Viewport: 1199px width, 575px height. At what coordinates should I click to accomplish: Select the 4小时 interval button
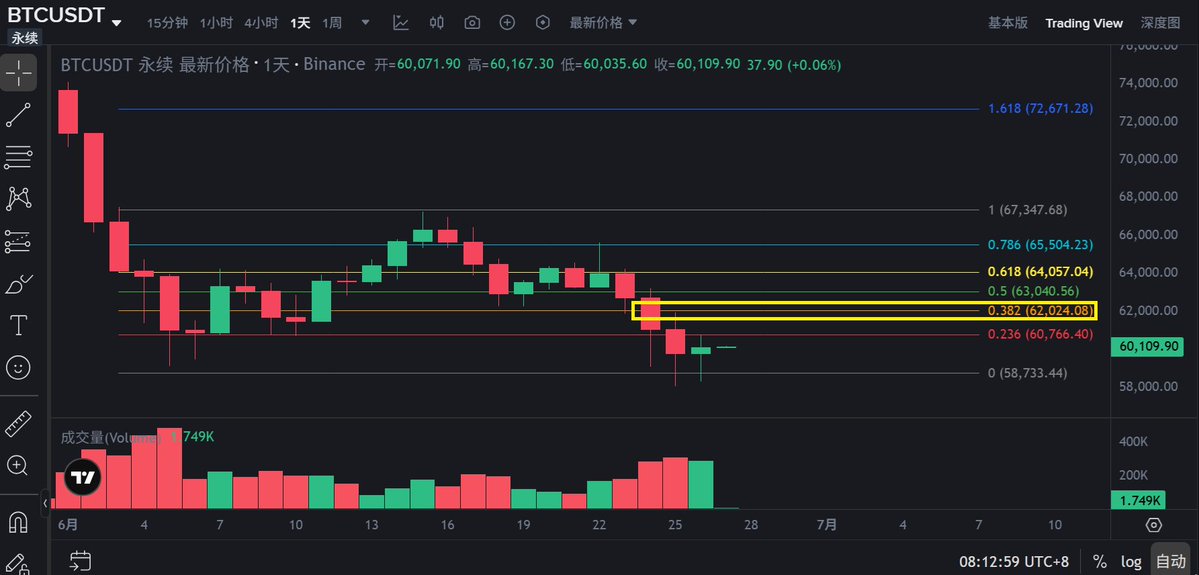pyautogui.click(x=261, y=23)
